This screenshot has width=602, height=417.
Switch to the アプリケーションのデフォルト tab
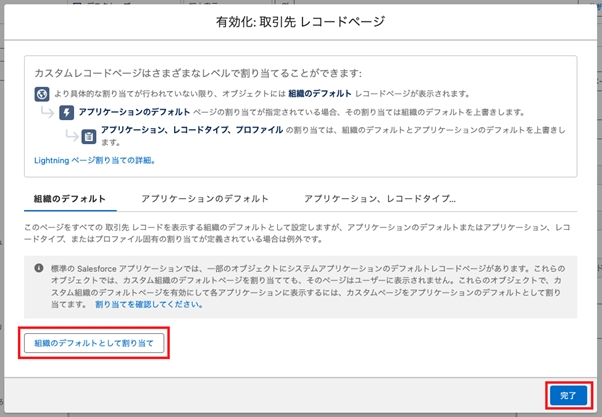204,199
